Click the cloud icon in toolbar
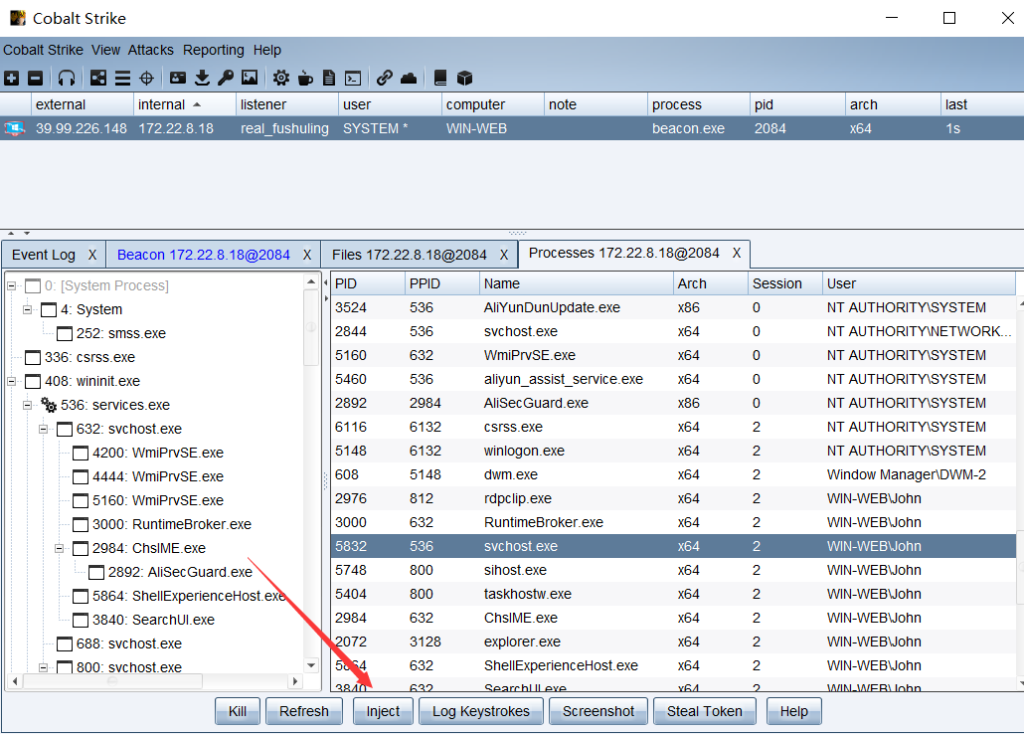1024x734 pixels. tap(408, 78)
